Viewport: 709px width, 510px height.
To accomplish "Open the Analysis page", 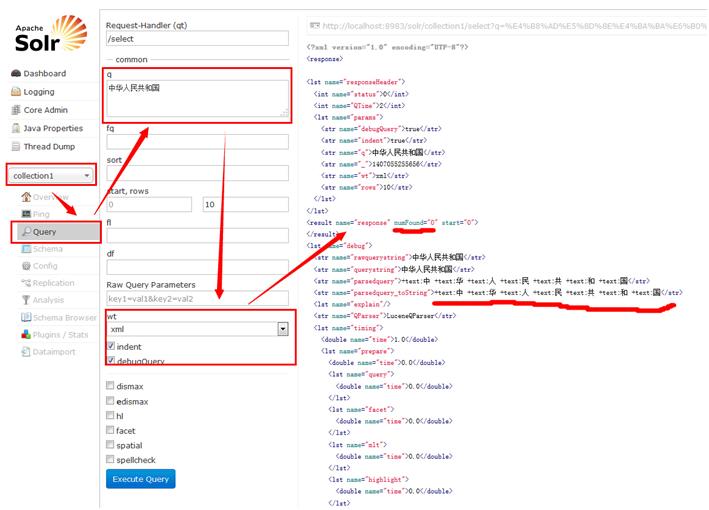I will 48,300.
